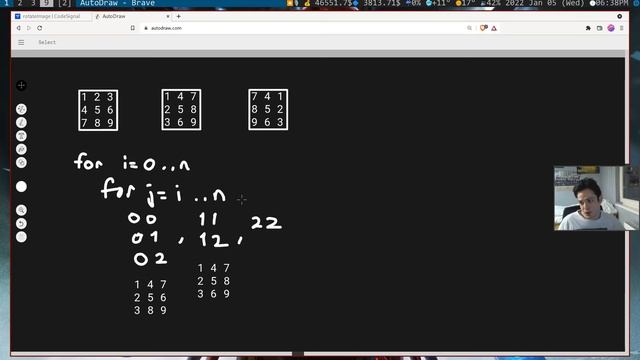The height and width of the screenshot is (360, 640).
Task: Click the handwritten 'for i=0..n' drawing
Action: click(132, 162)
